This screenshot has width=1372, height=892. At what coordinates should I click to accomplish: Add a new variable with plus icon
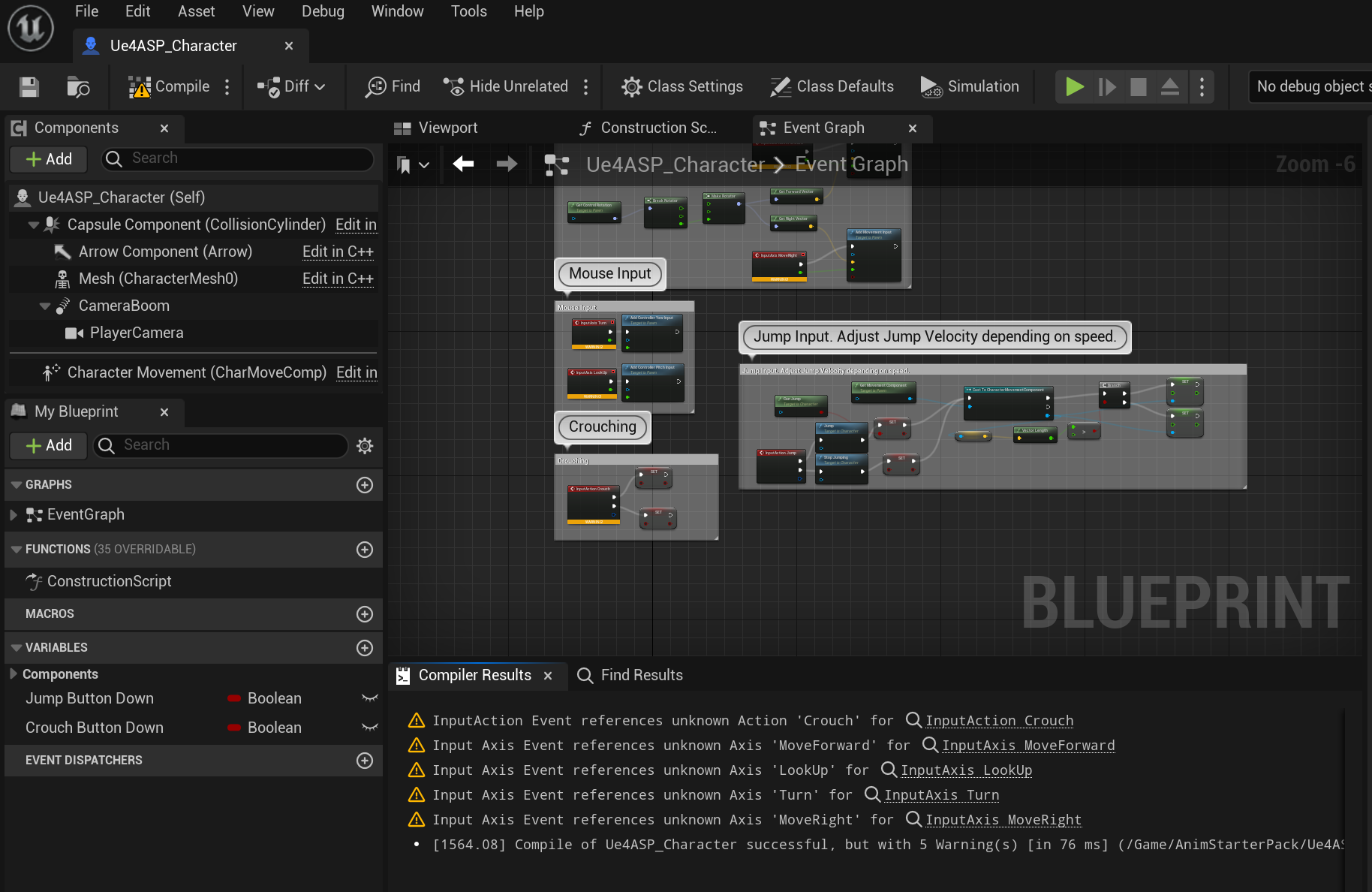click(365, 648)
